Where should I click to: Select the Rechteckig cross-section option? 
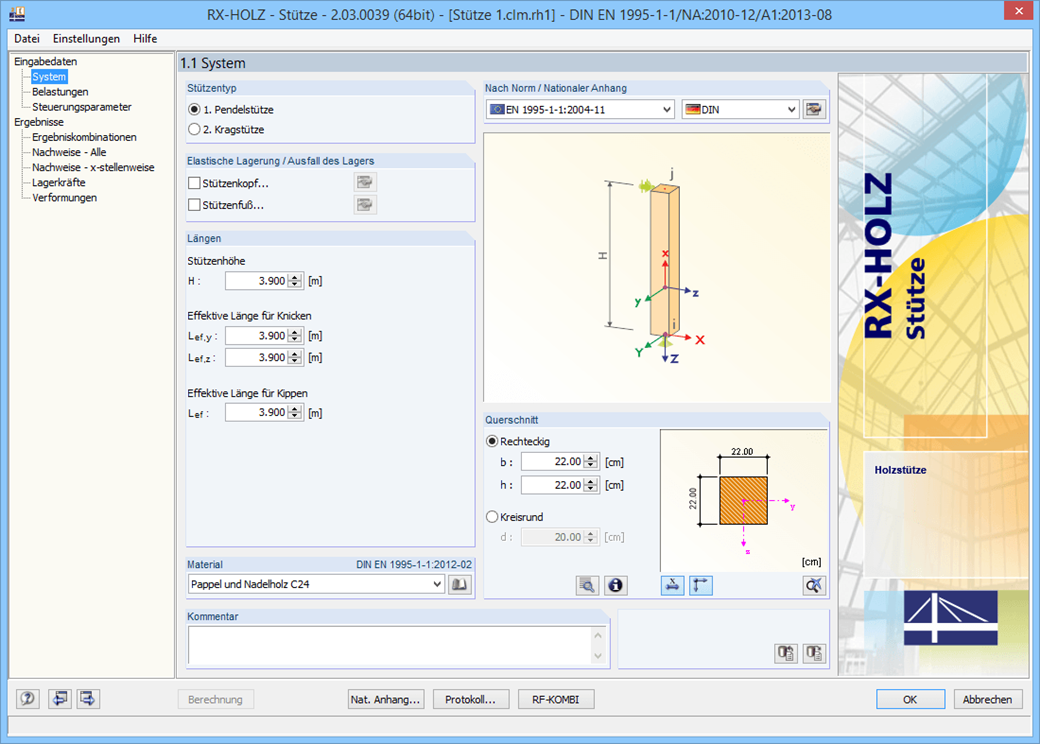492,441
